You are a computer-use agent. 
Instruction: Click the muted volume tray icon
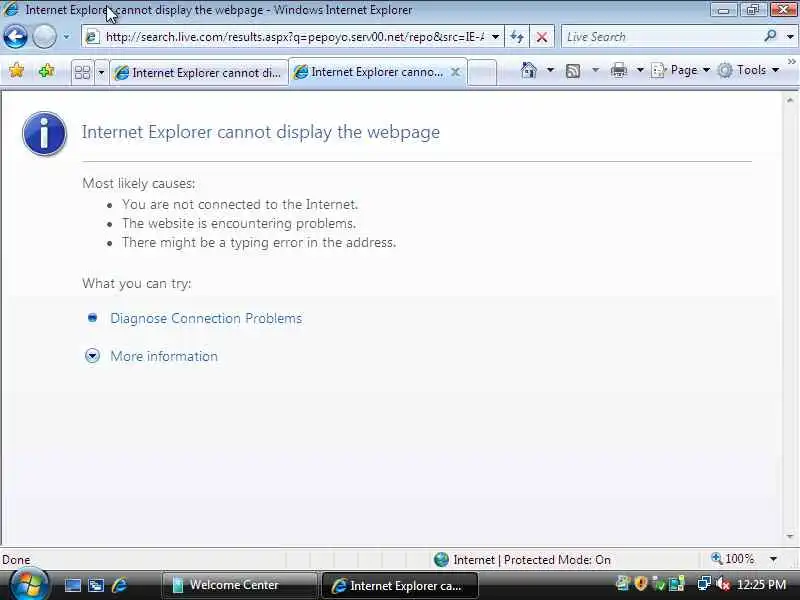coord(722,584)
